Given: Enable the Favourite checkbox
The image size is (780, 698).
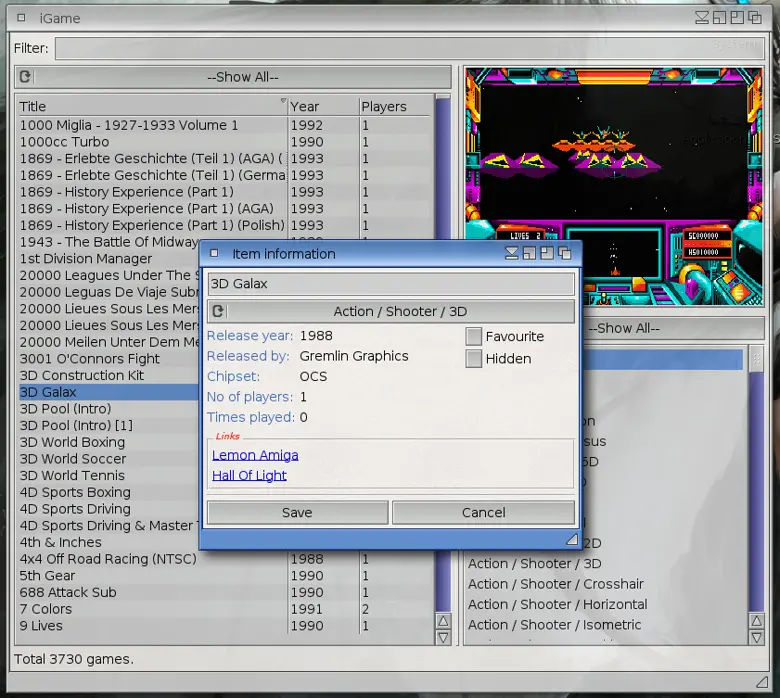Looking at the screenshot, I should click(474, 336).
